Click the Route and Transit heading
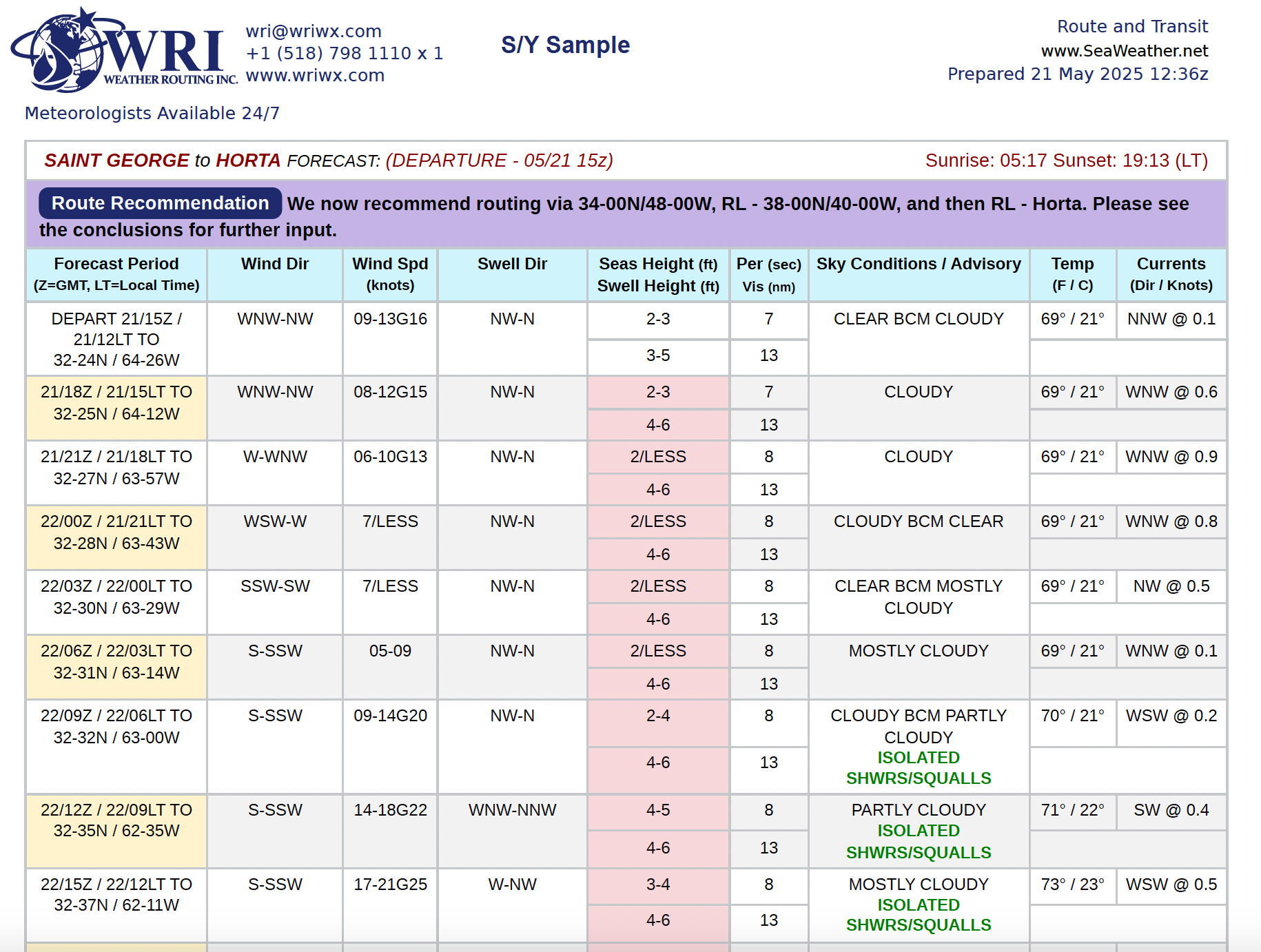The width and height of the screenshot is (1261, 952). pyautogui.click(x=1132, y=26)
